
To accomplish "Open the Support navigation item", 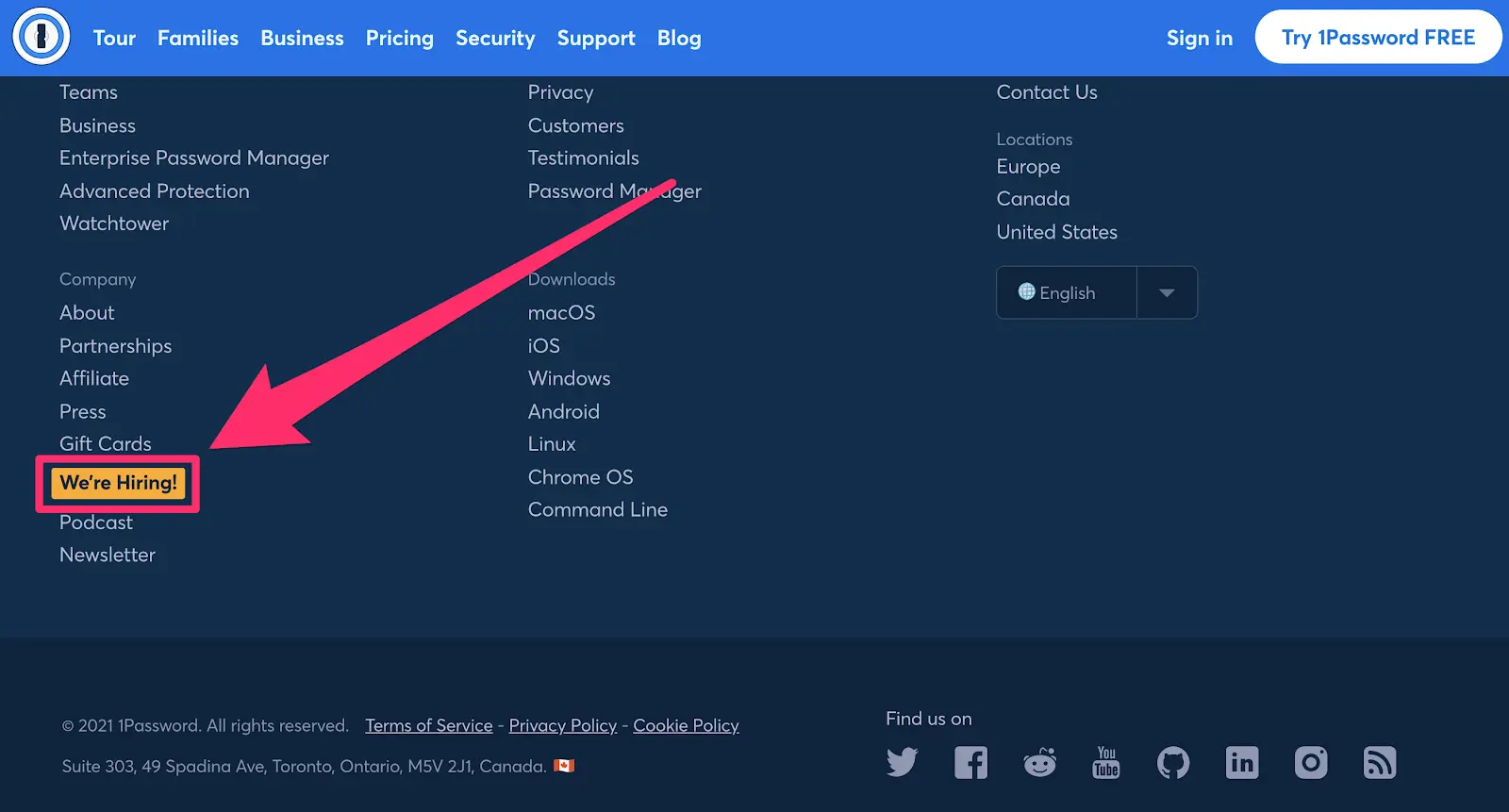I will pyautogui.click(x=596, y=38).
